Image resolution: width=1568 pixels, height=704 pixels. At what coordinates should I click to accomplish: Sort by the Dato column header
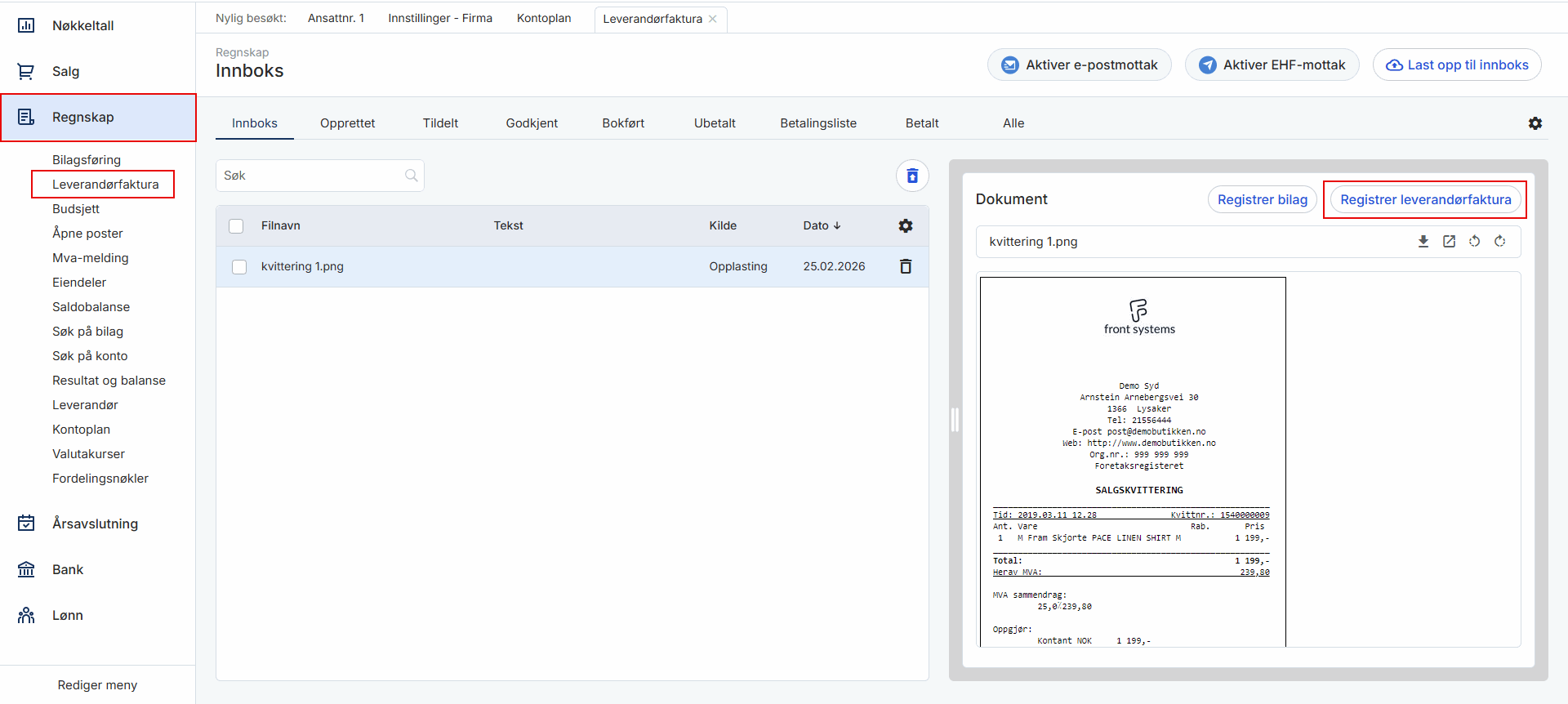pos(821,226)
